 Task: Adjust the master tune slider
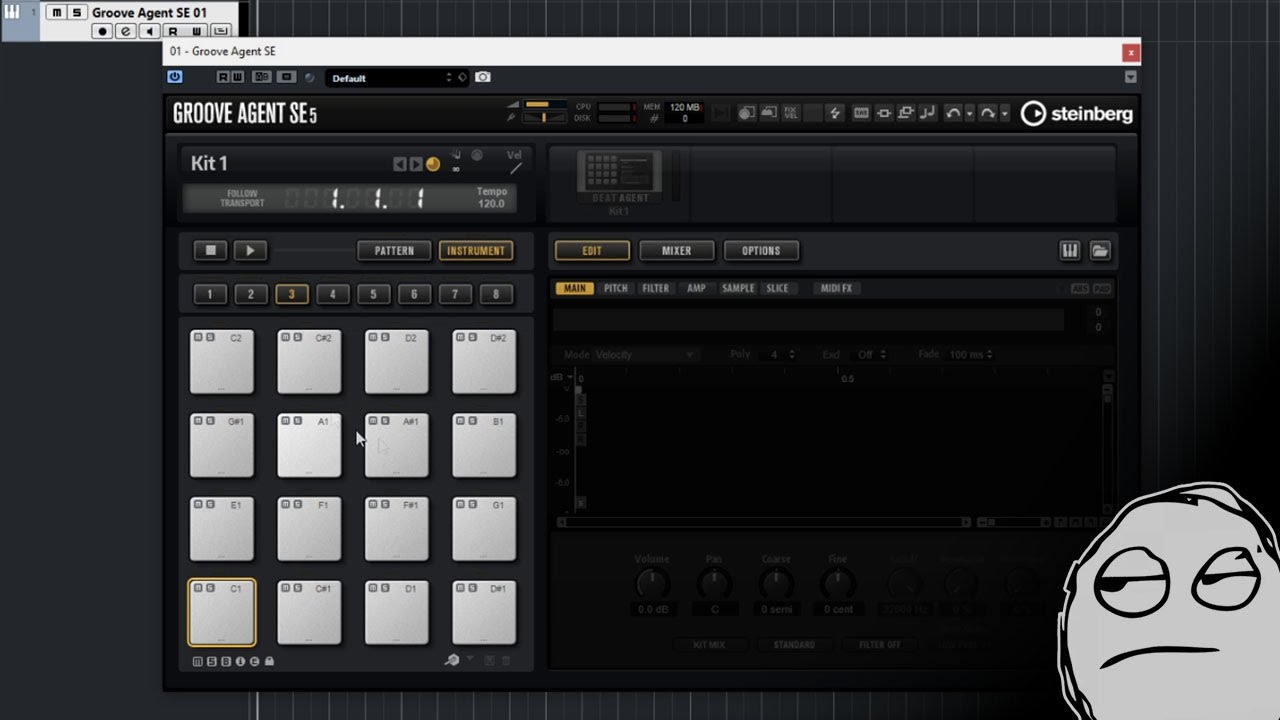click(x=543, y=118)
